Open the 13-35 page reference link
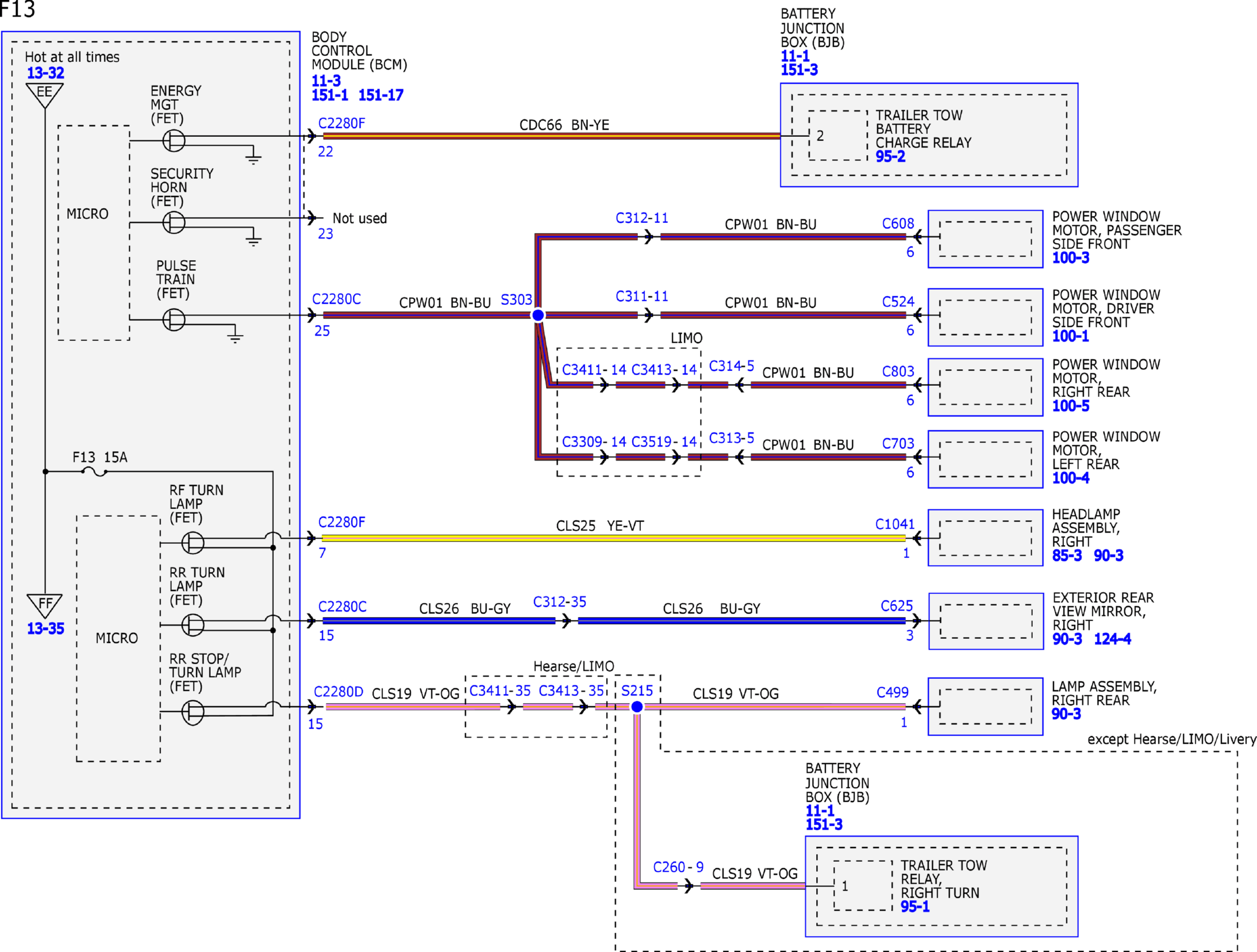The height and width of the screenshot is (952, 1257). [45, 629]
